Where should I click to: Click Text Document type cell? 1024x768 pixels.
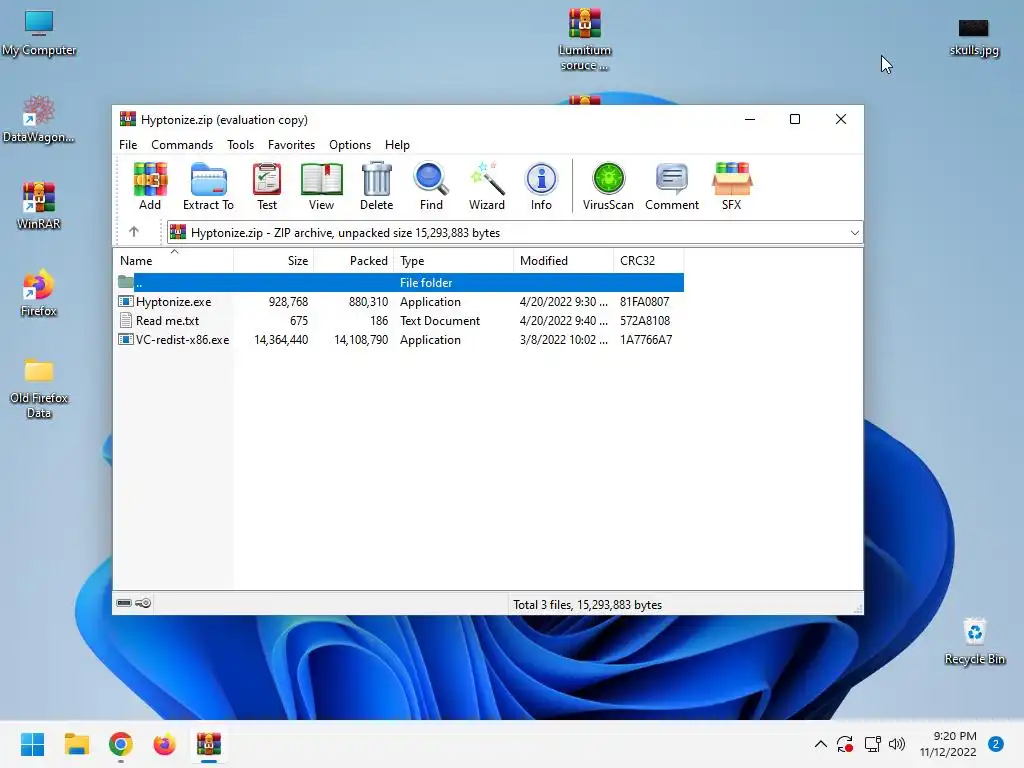440,321
